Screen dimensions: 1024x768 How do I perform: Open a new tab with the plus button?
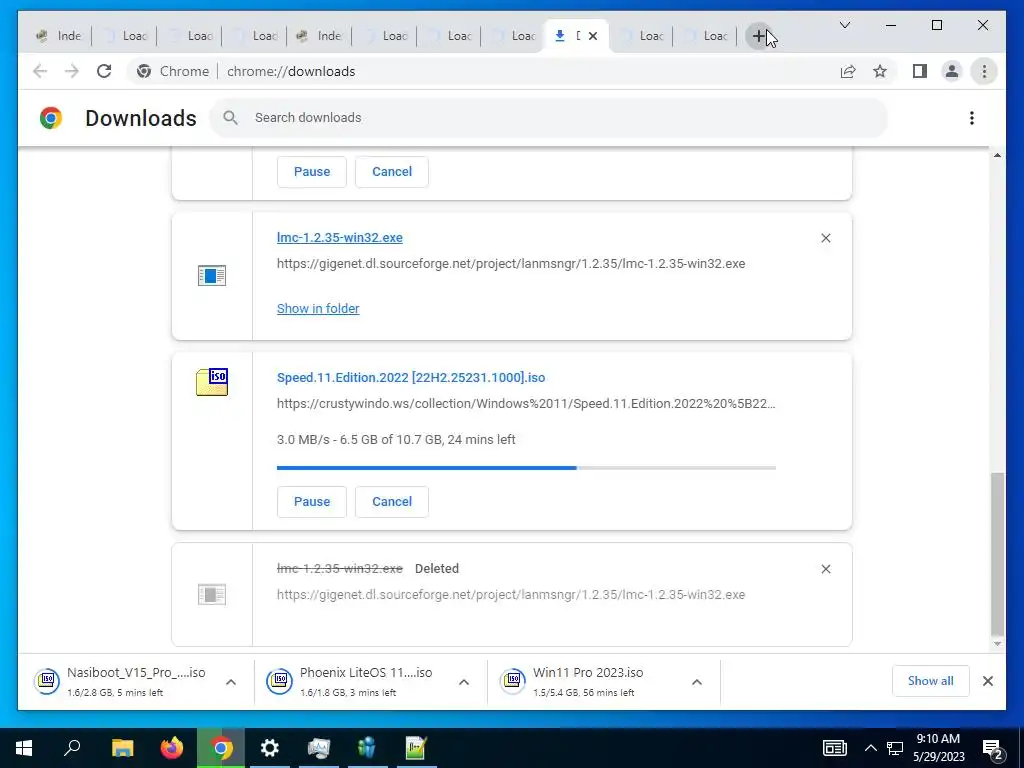point(758,36)
